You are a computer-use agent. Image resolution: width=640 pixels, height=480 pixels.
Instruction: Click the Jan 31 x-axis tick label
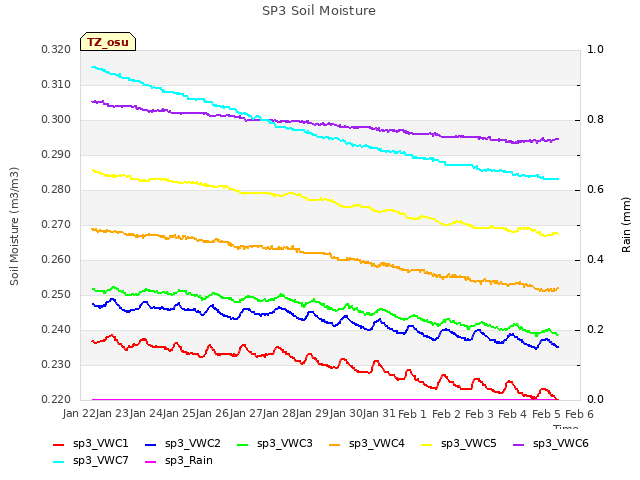click(379, 413)
